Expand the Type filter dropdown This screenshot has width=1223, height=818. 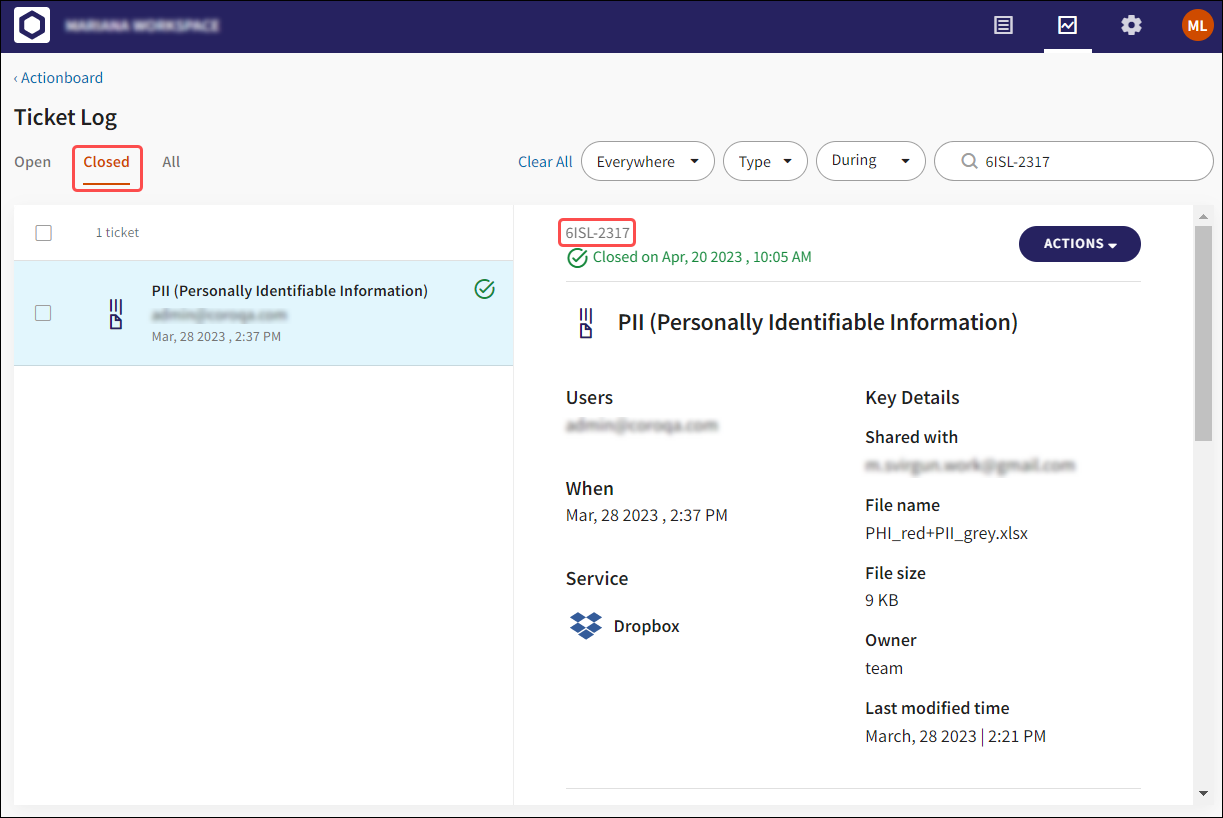[765, 161]
